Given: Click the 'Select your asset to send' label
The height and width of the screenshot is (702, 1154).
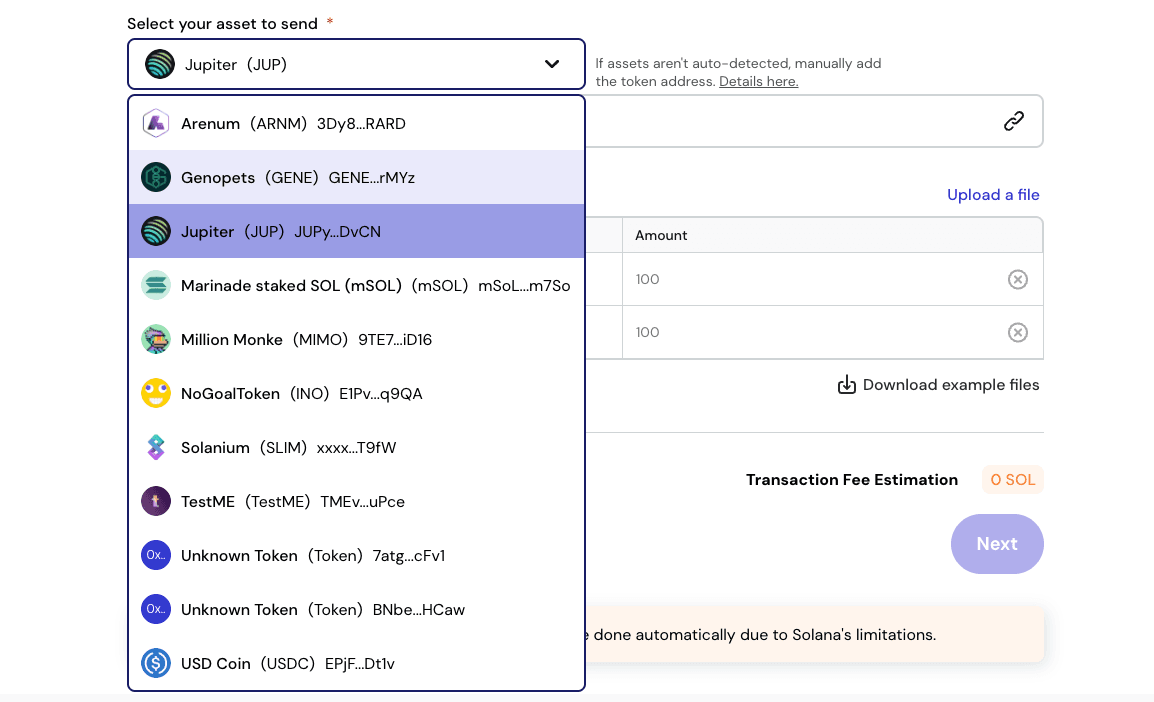Looking at the screenshot, I should (222, 24).
